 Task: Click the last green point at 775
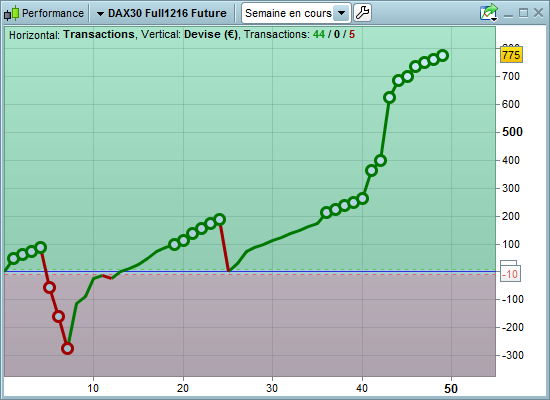(x=443, y=55)
